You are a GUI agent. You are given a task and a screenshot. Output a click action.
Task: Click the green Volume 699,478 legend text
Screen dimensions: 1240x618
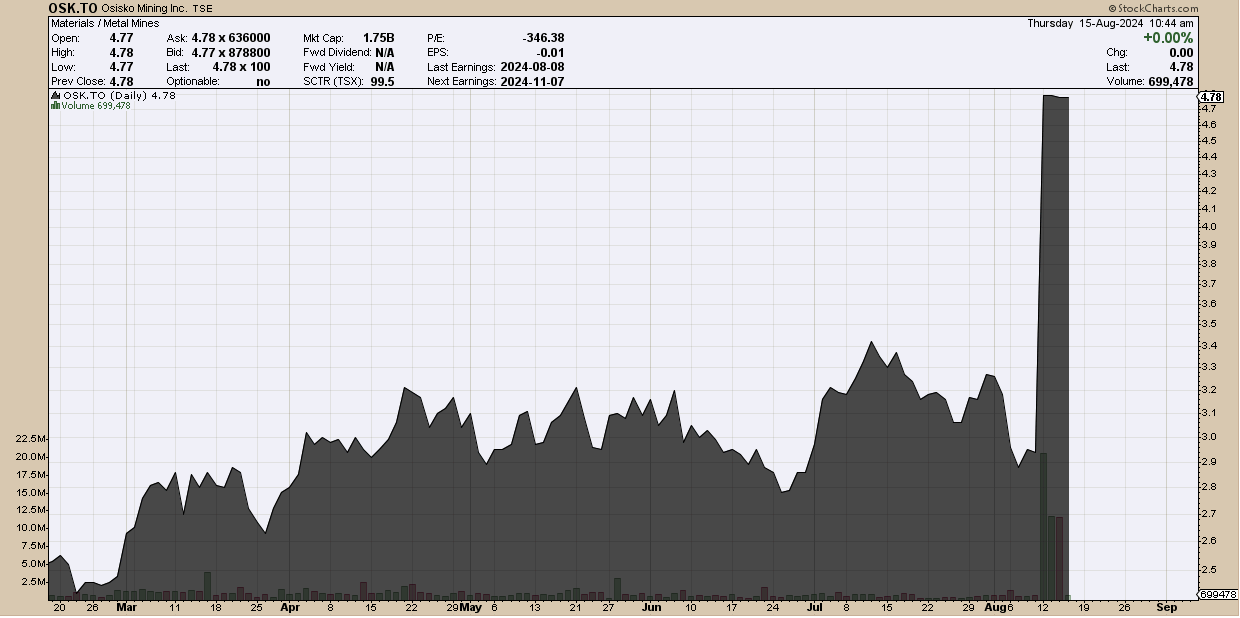pos(94,106)
